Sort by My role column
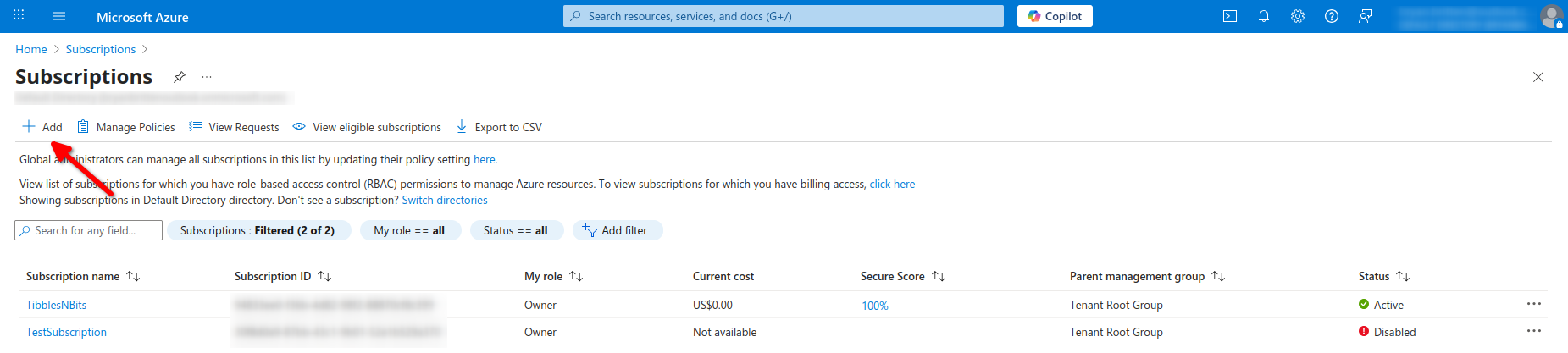Screen dimensions: 1568x353 (x=553, y=276)
